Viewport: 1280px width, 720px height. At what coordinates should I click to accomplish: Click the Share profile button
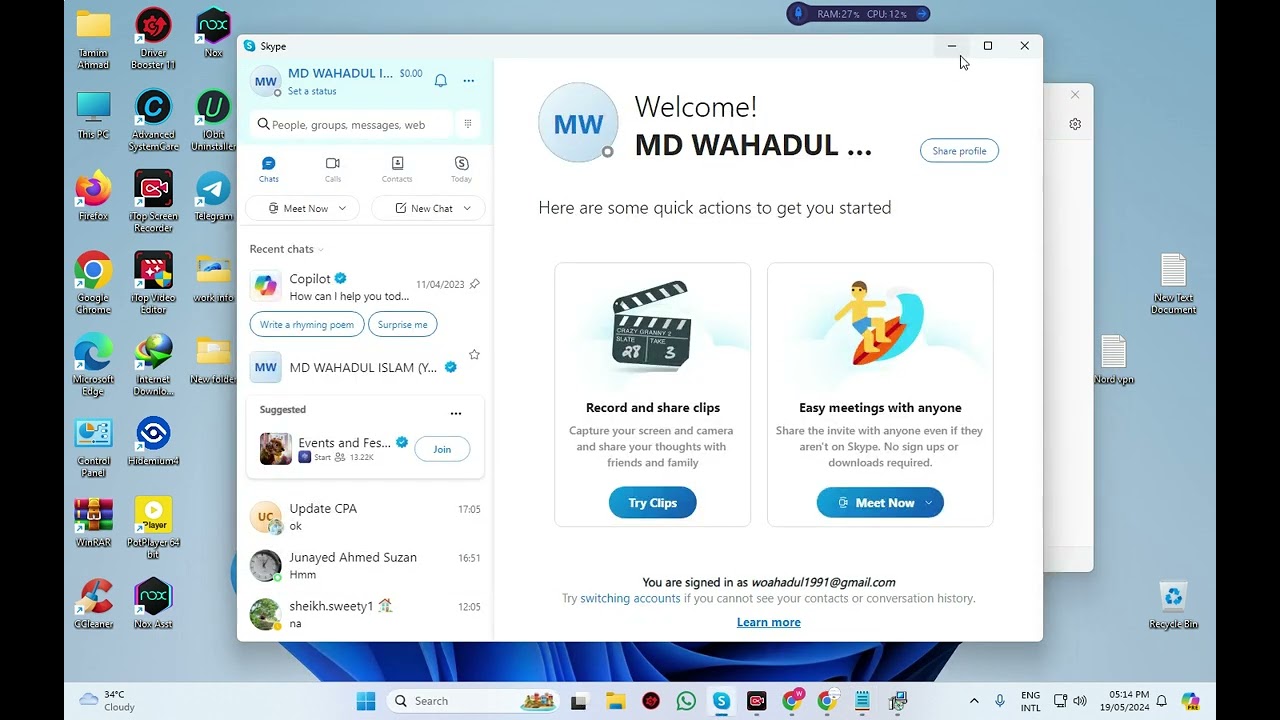959,151
